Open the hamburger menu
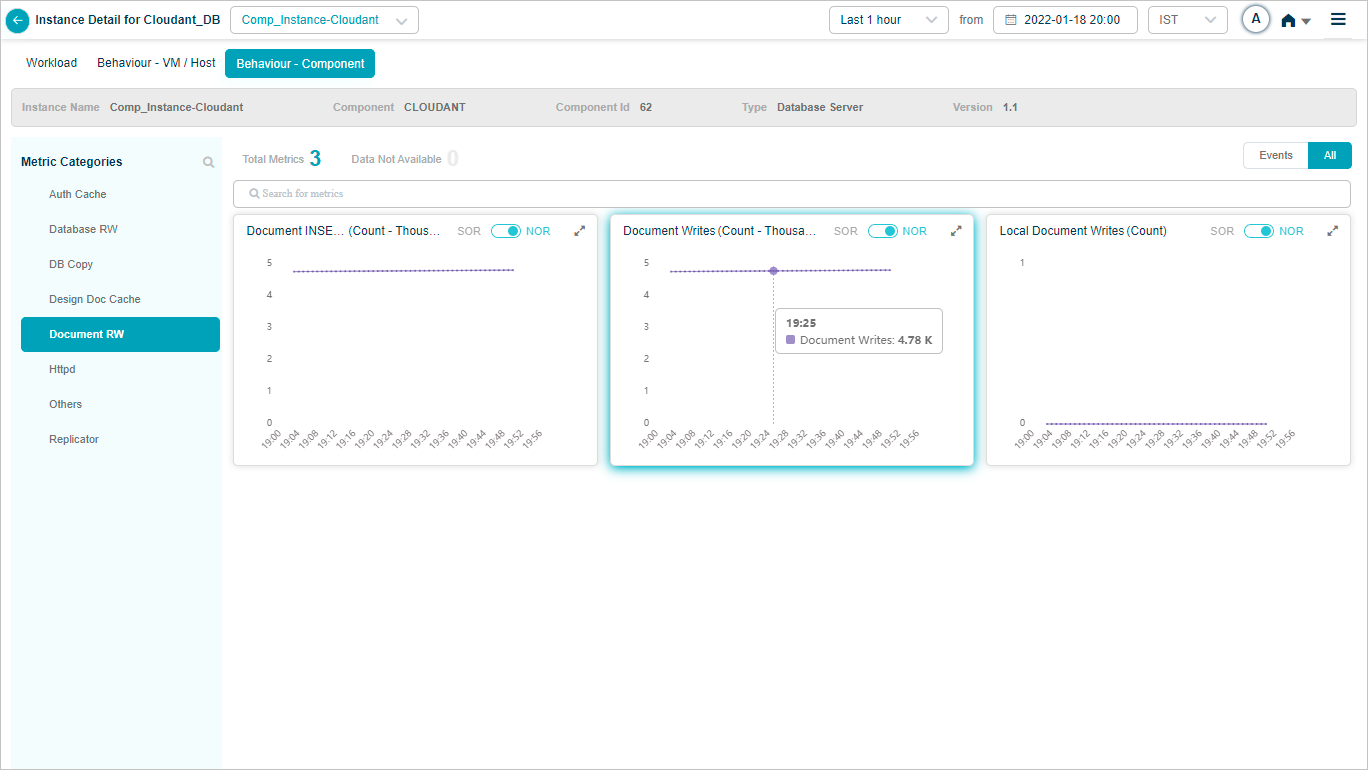 click(1338, 20)
